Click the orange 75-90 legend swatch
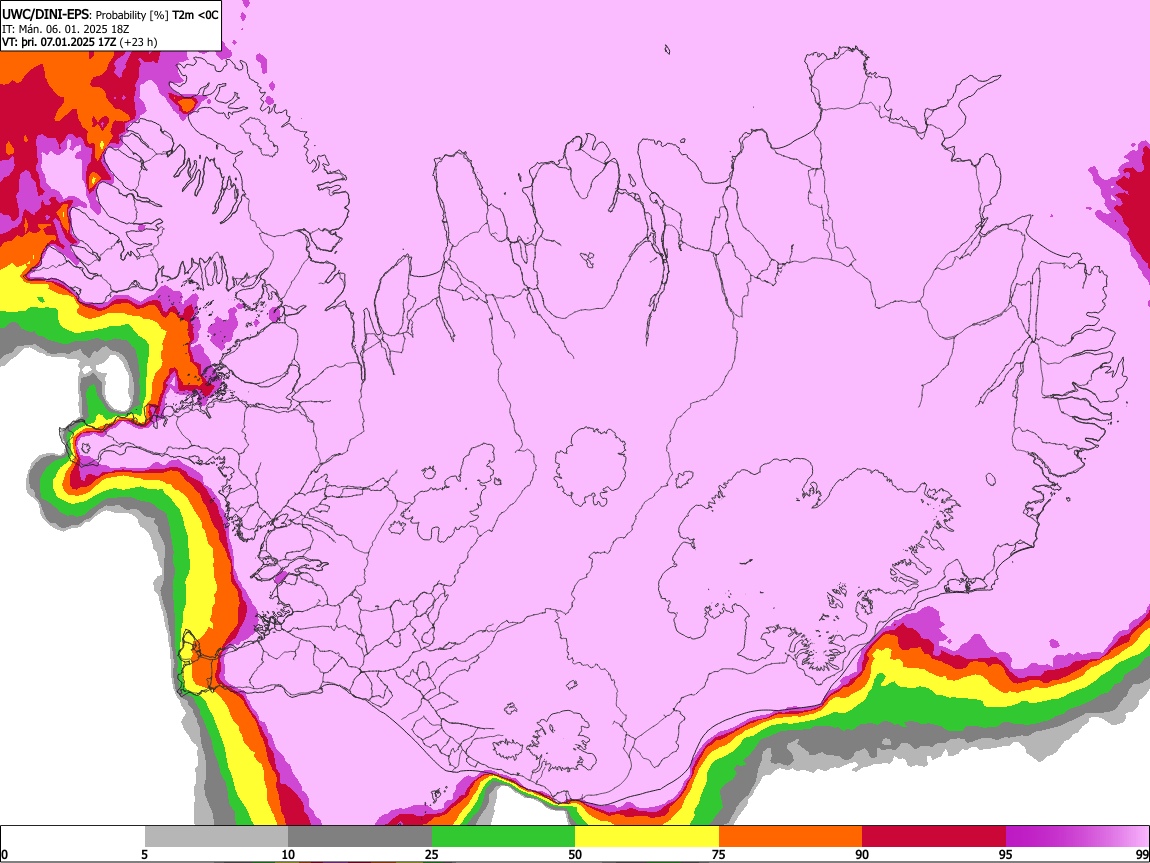 790,837
